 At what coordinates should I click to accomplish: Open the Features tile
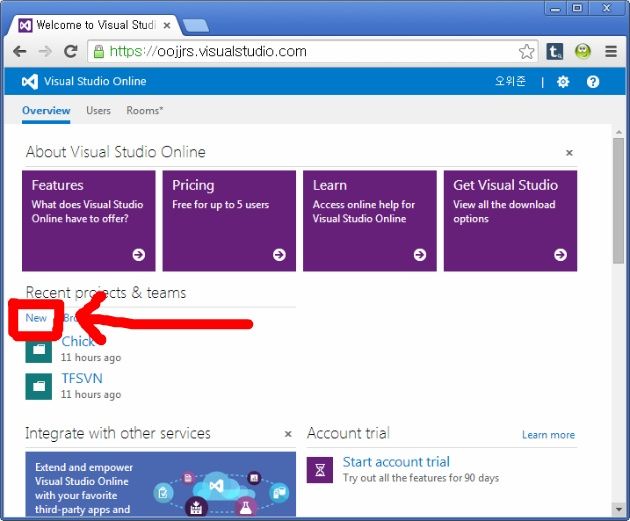(89, 221)
